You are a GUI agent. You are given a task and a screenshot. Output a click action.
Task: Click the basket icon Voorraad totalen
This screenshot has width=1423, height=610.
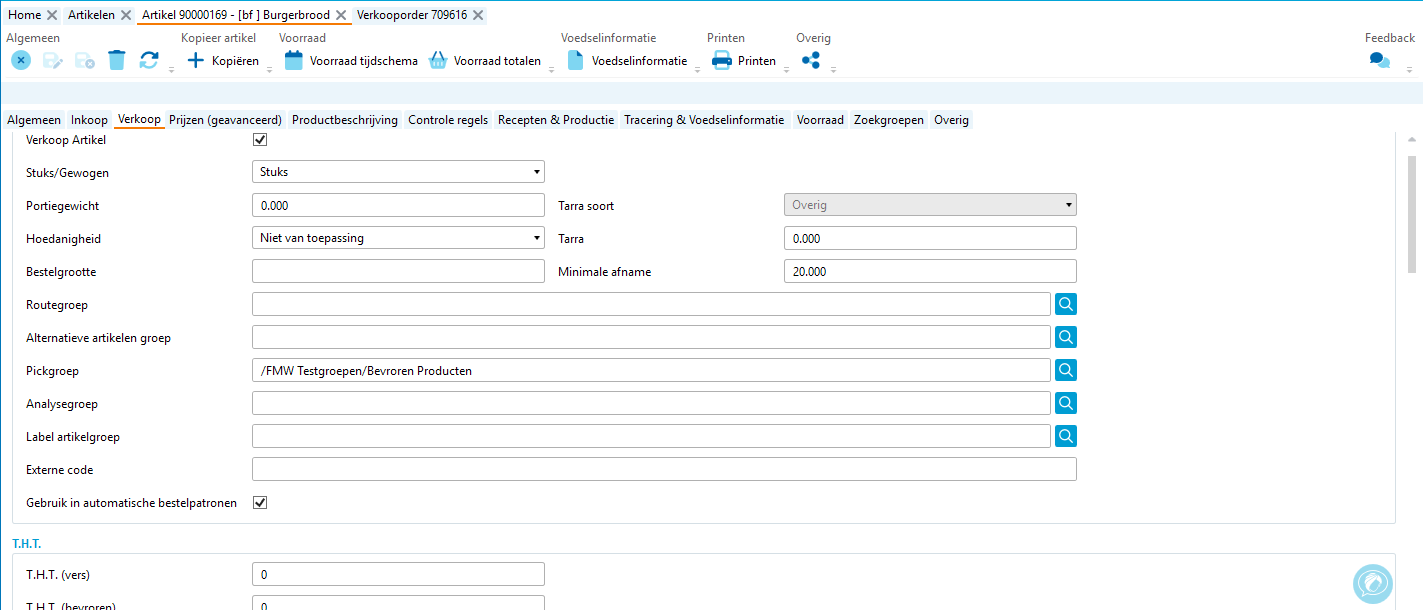pyautogui.click(x=438, y=61)
